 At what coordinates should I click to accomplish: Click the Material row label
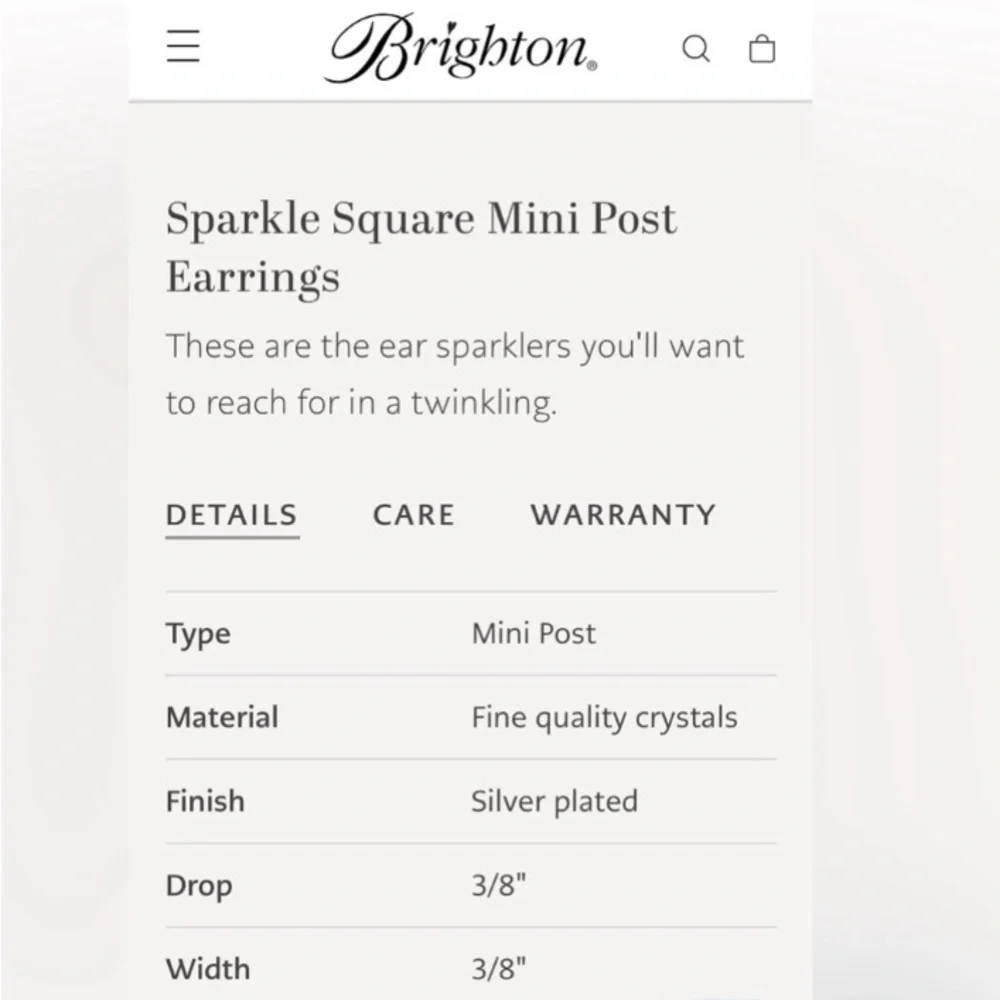click(x=222, y=717)
